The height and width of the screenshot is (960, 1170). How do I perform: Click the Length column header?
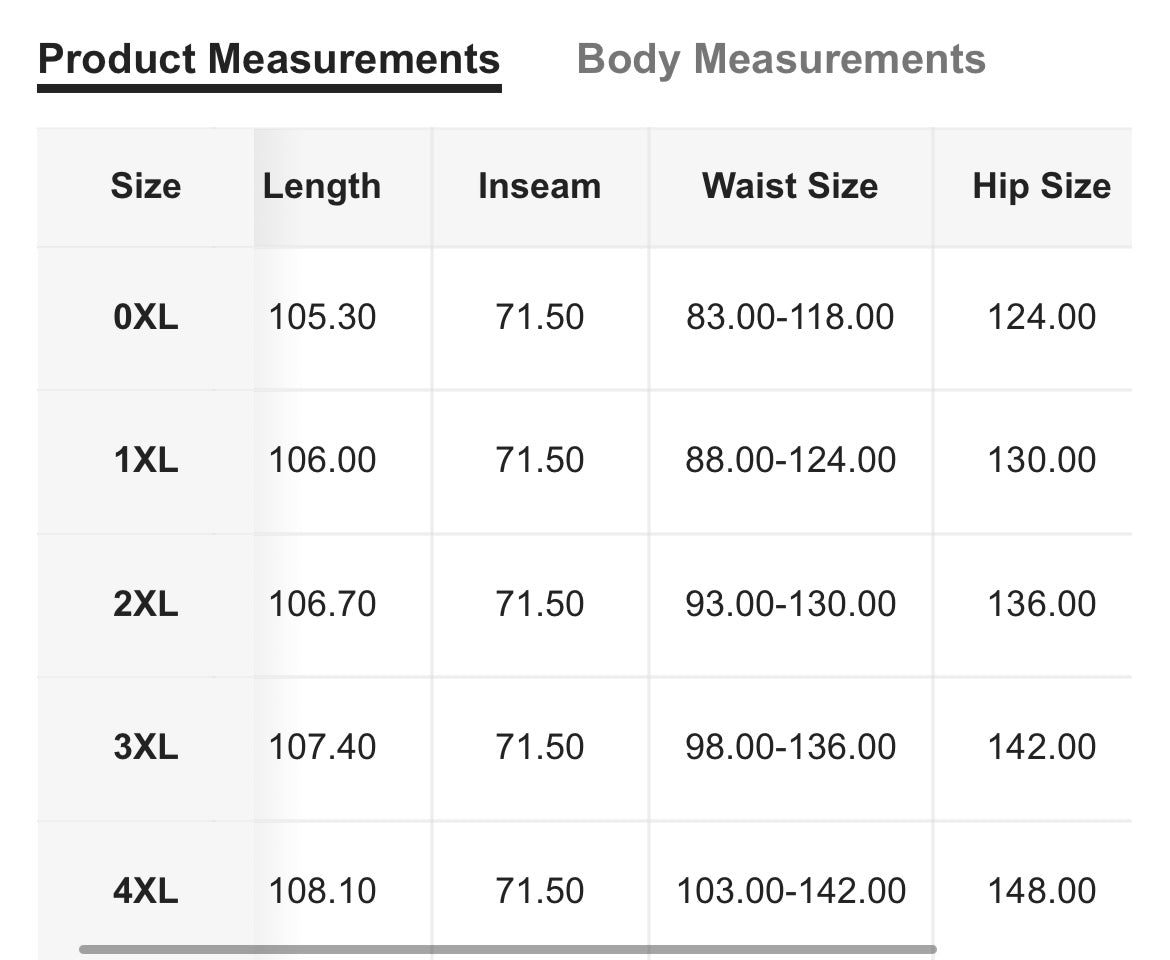coord(322,186)
